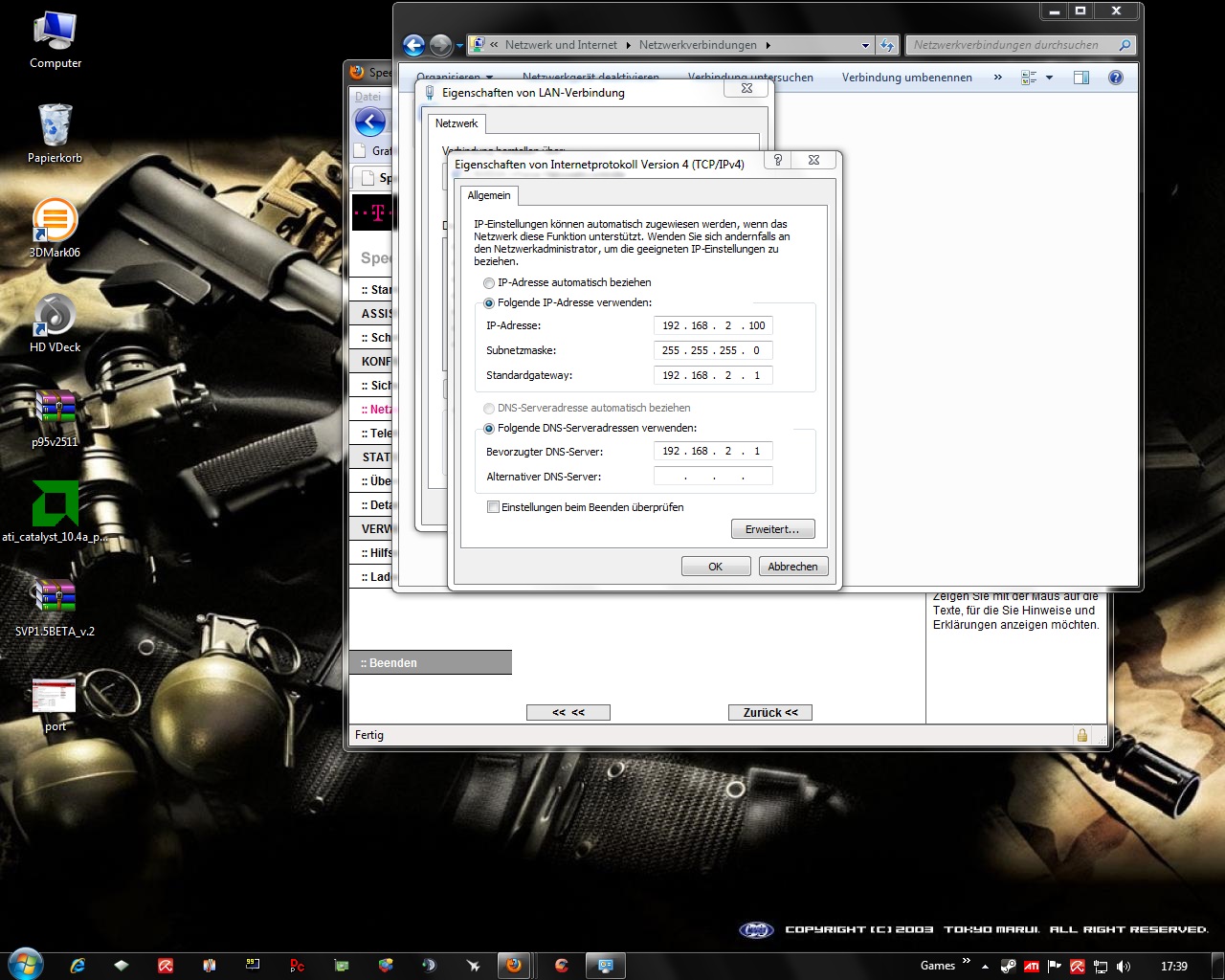
Task: Click the Erweitert... button
Action: coord(772,529)
